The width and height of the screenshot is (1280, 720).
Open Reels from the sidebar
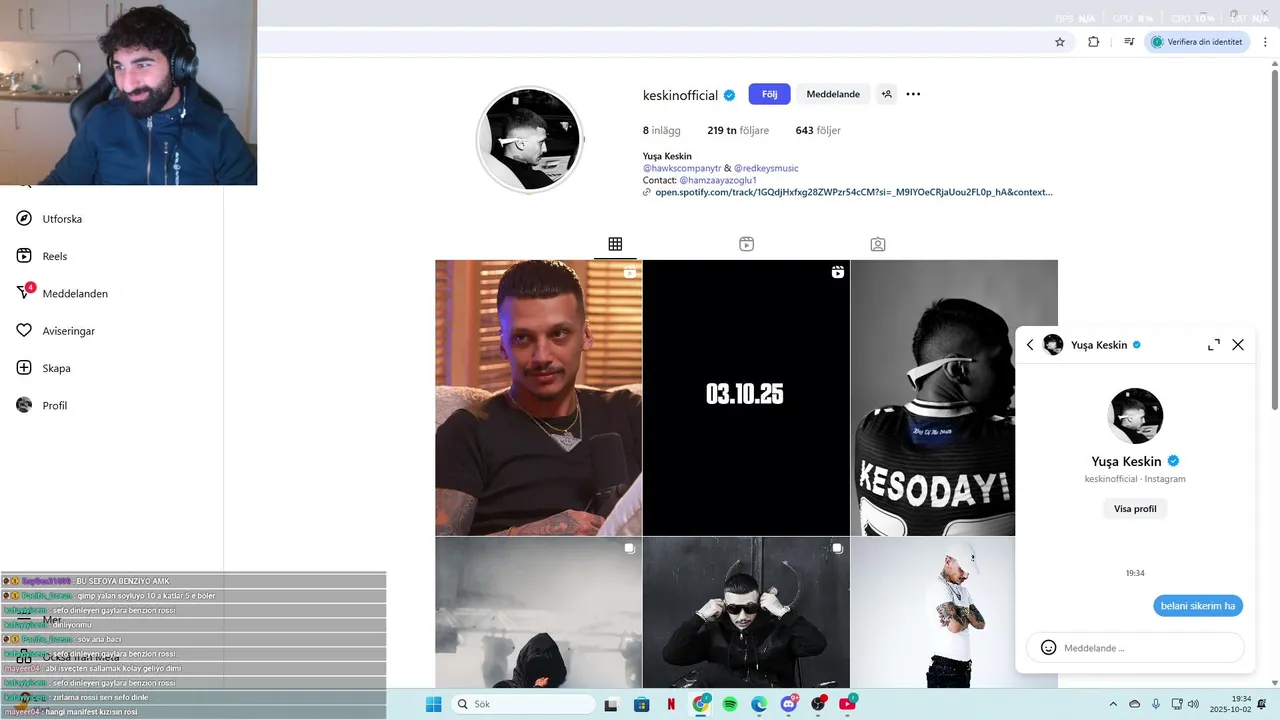(42, 256)
